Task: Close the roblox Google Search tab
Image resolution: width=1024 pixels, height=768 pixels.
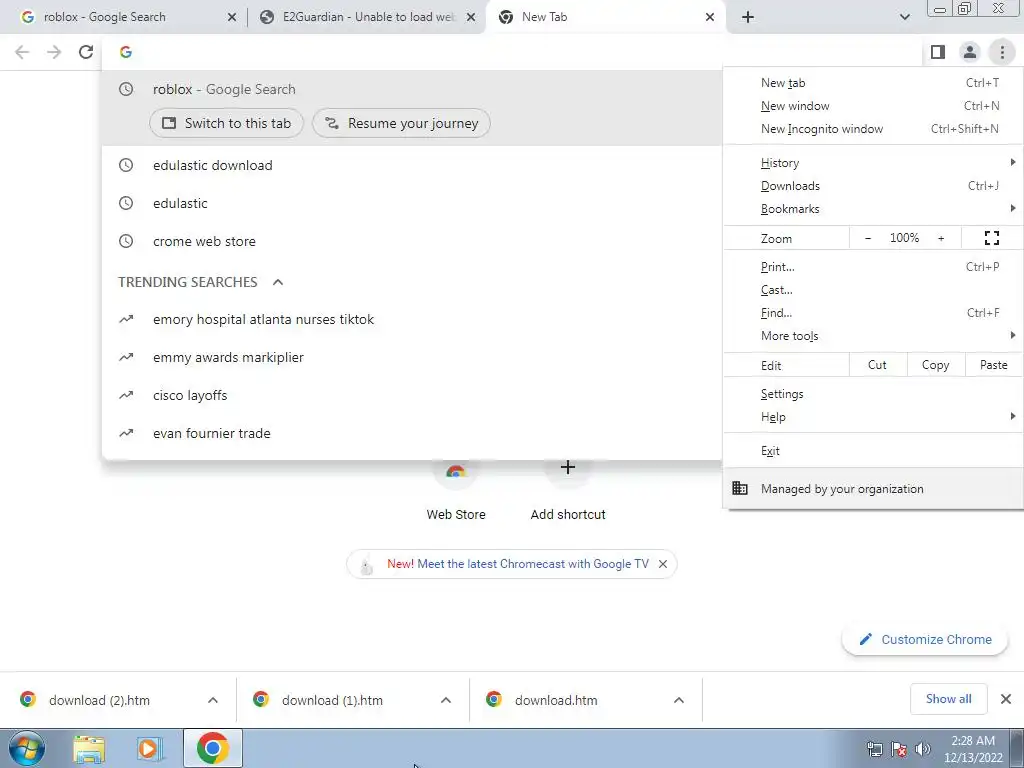Action: pos(232,17)
